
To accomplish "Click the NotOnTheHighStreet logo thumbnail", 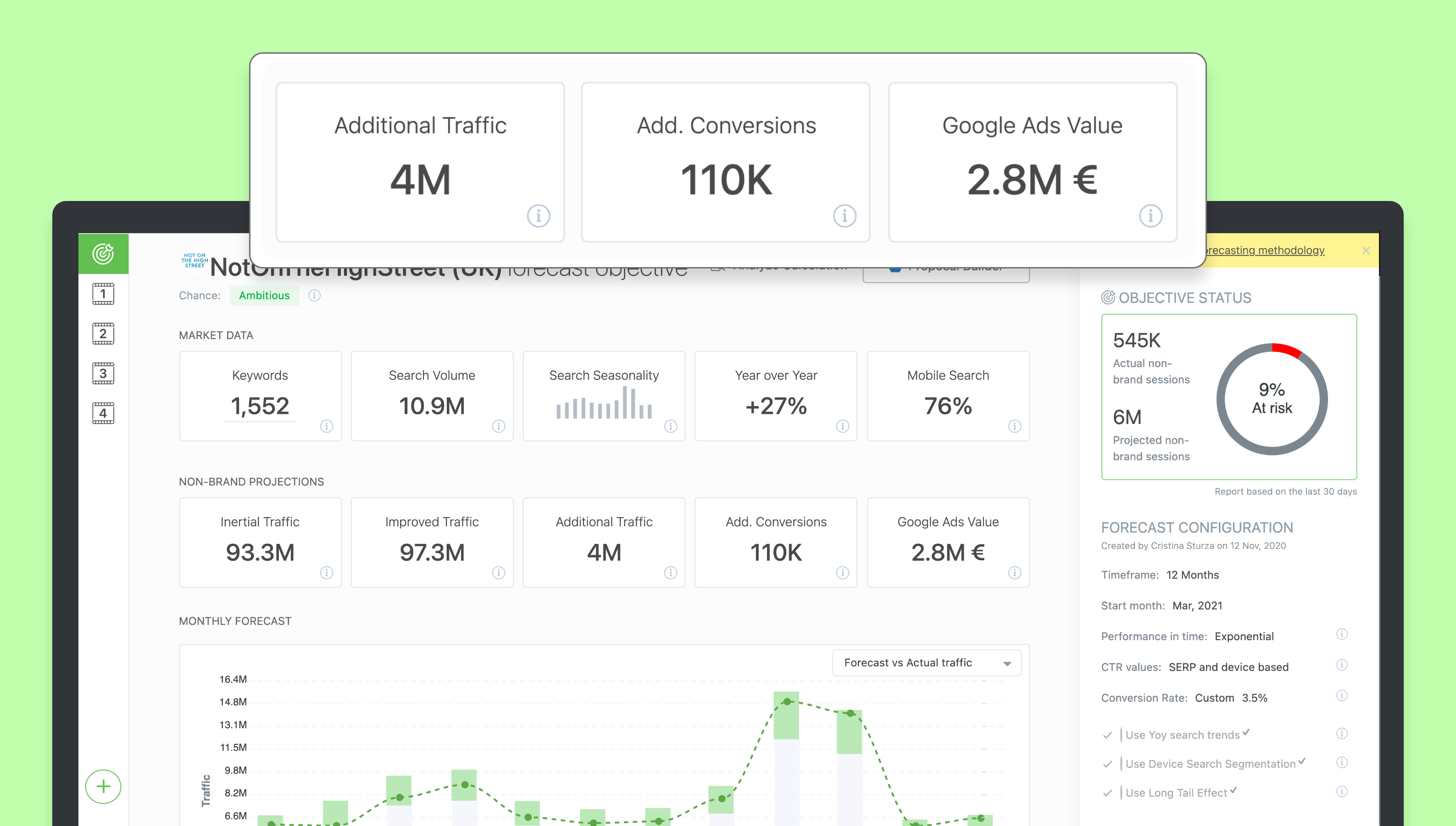I will point(195,261).
